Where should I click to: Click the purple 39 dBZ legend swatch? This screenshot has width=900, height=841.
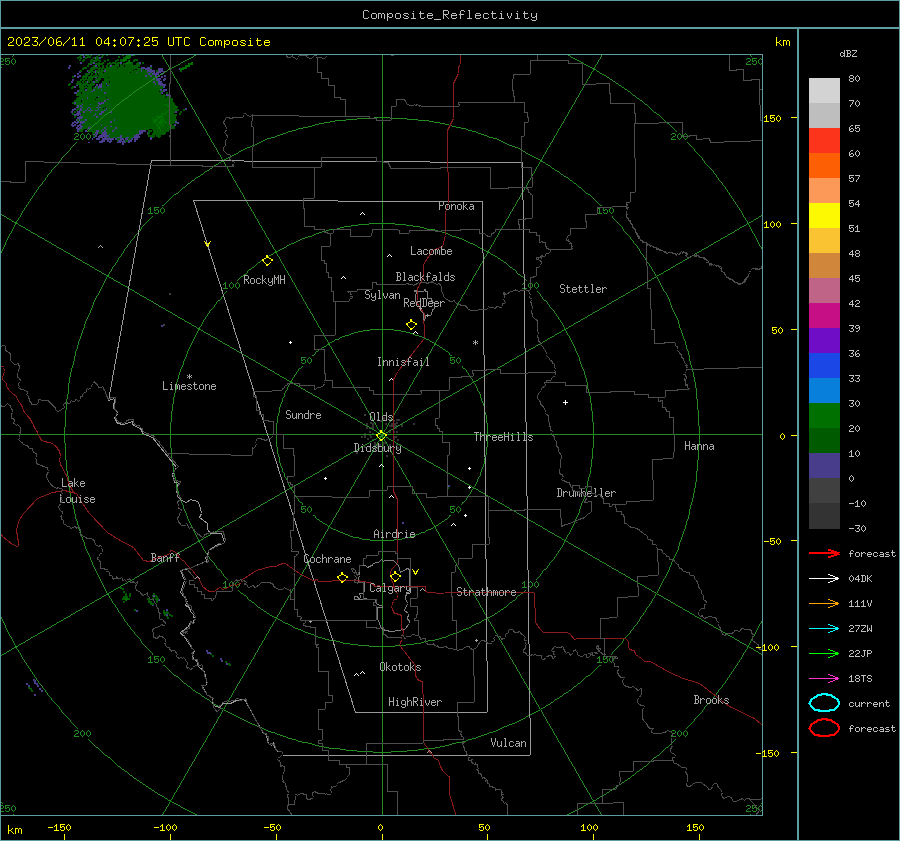(x=824, y=340)
